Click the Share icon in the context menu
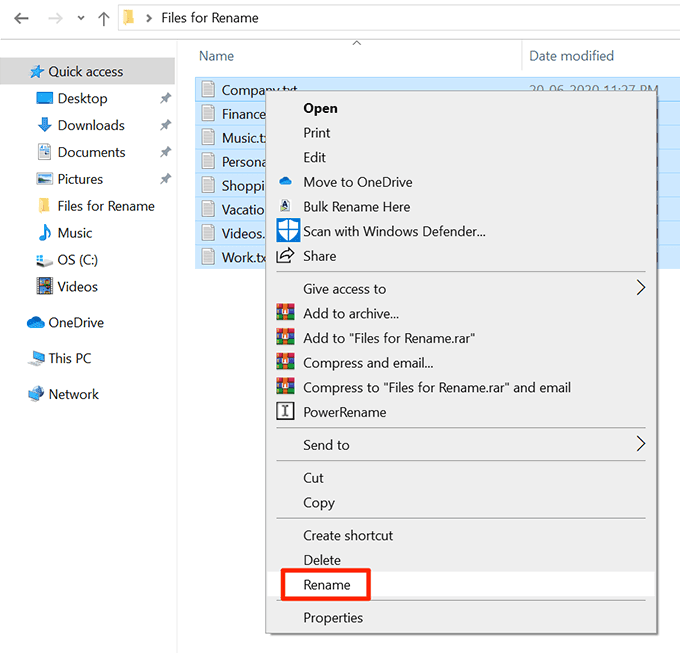 point(285,256)
